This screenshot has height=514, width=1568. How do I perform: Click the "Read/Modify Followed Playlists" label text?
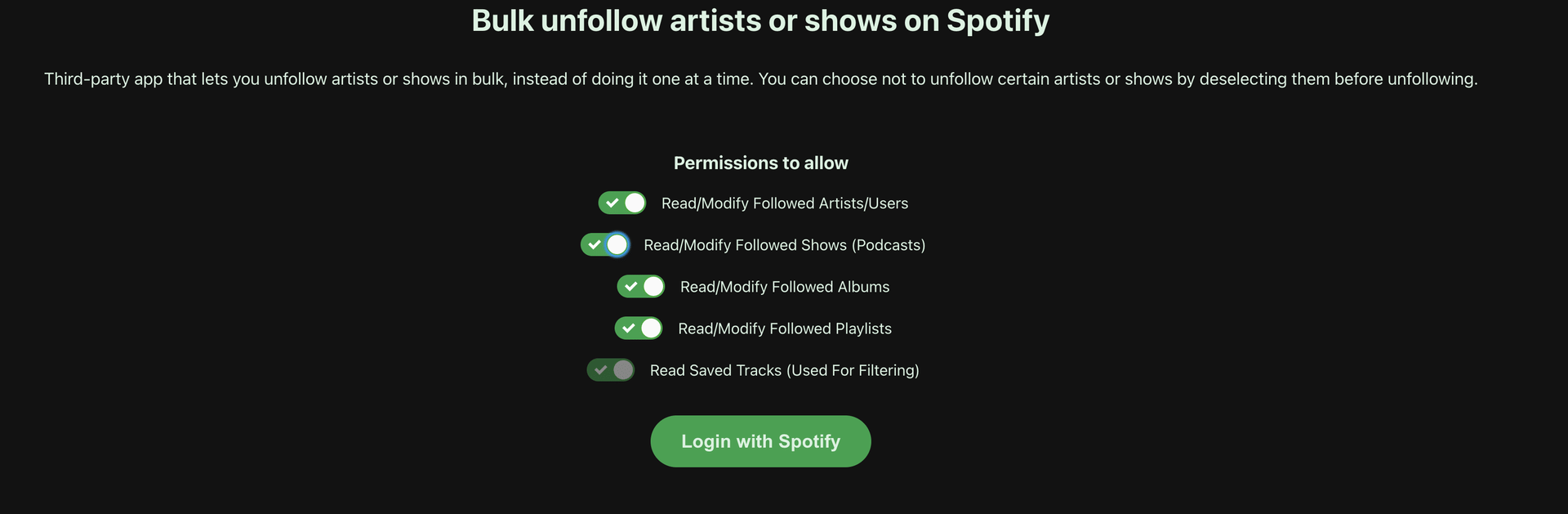(784, 329)
